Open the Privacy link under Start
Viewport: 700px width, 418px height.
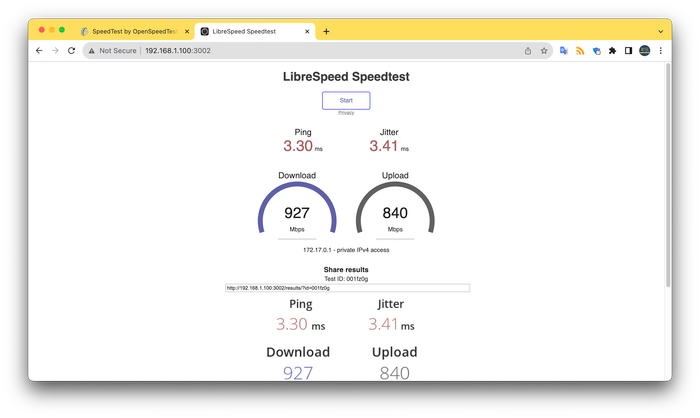coord(346,113)
